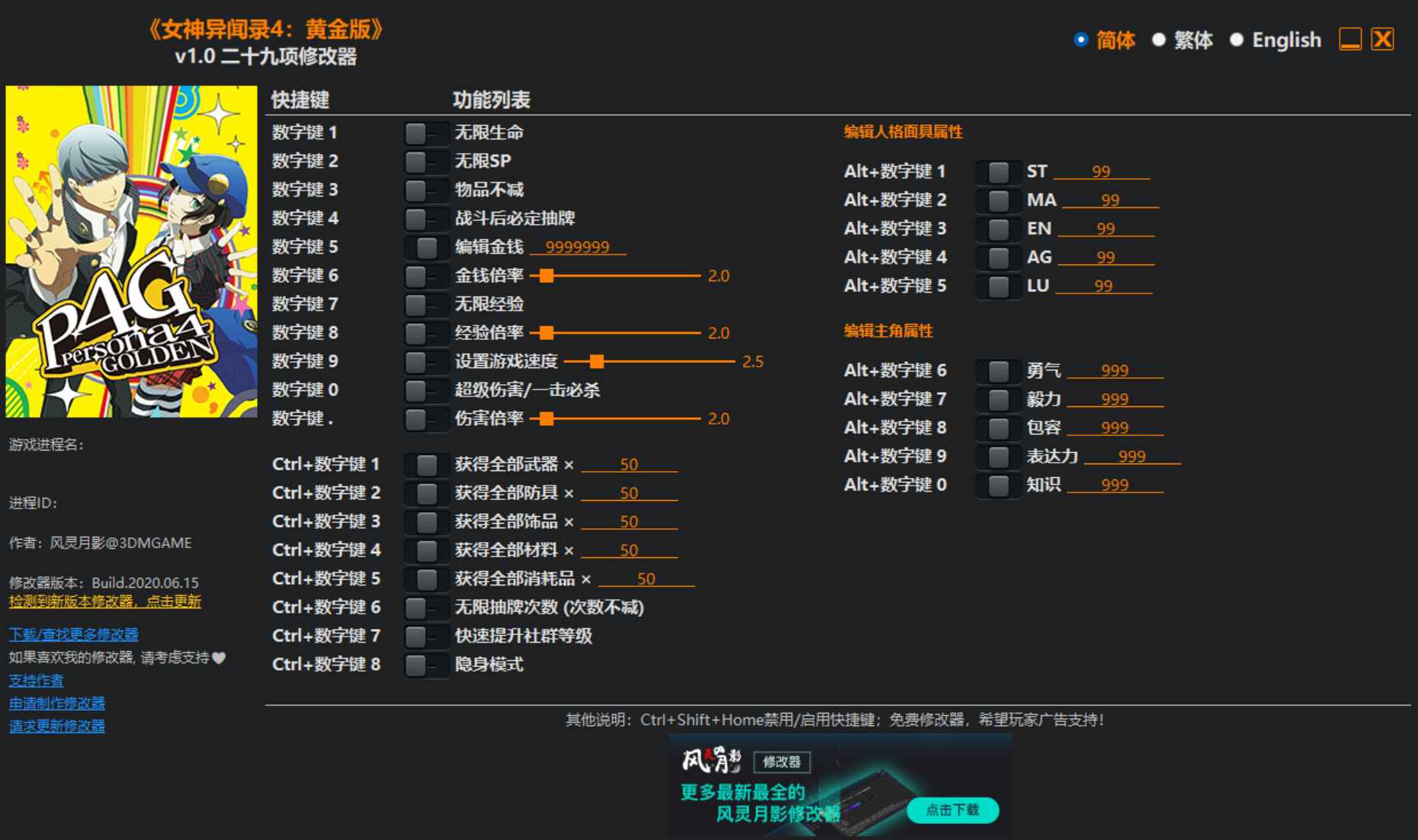Screen dimensions: 1418x840
Task: Enable the 知识 knowledge stat toggle
Action: (x=996, y=485)
